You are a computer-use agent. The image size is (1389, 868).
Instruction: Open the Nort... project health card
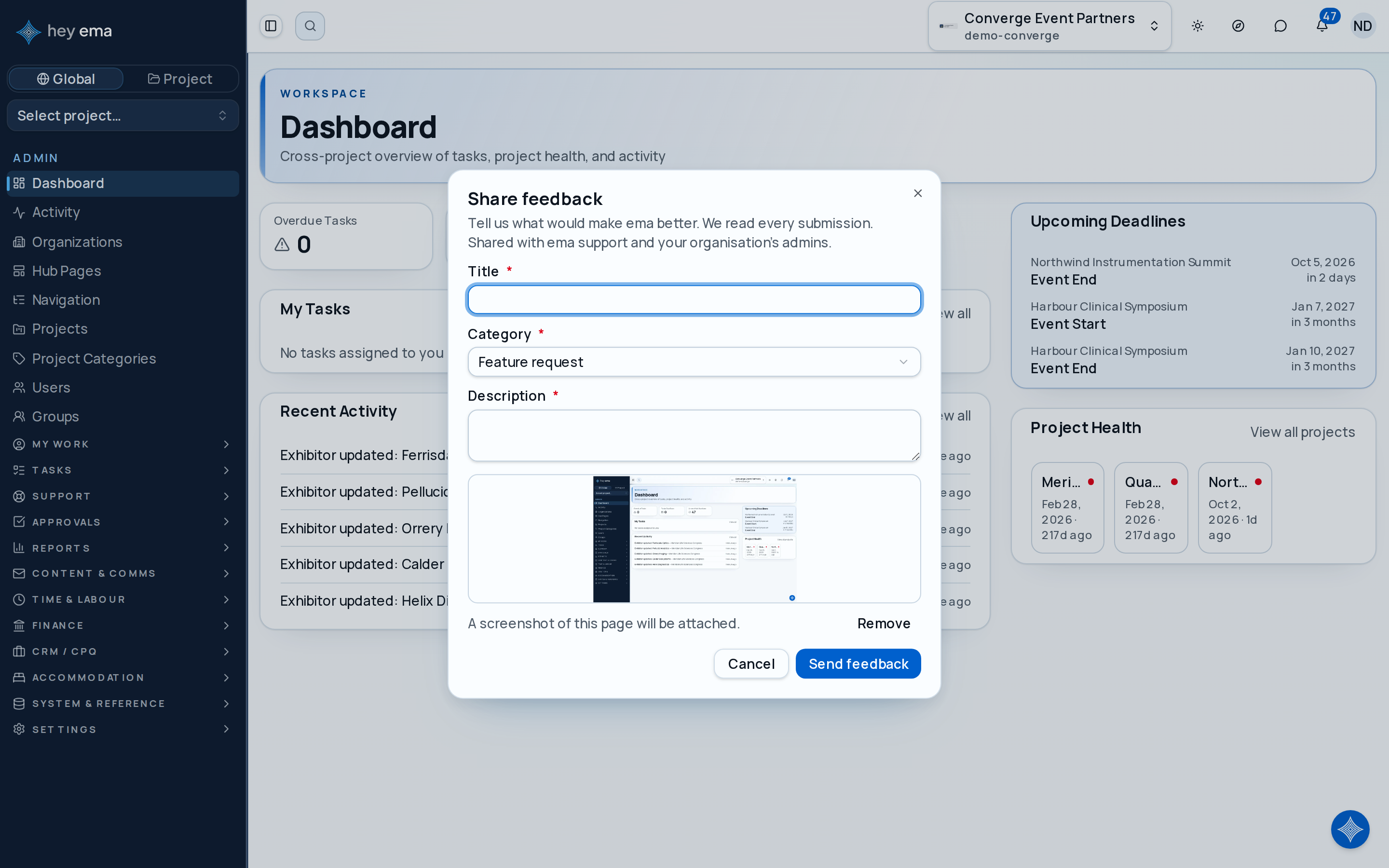pos(1235,507)
